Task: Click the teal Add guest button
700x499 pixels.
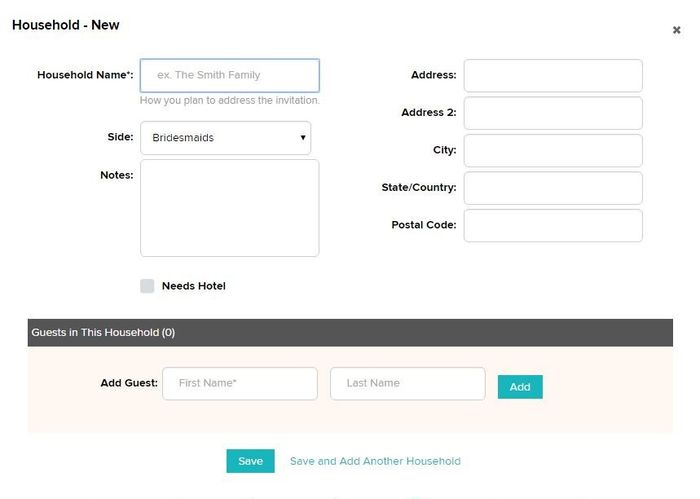Action: tap(520, 387)
